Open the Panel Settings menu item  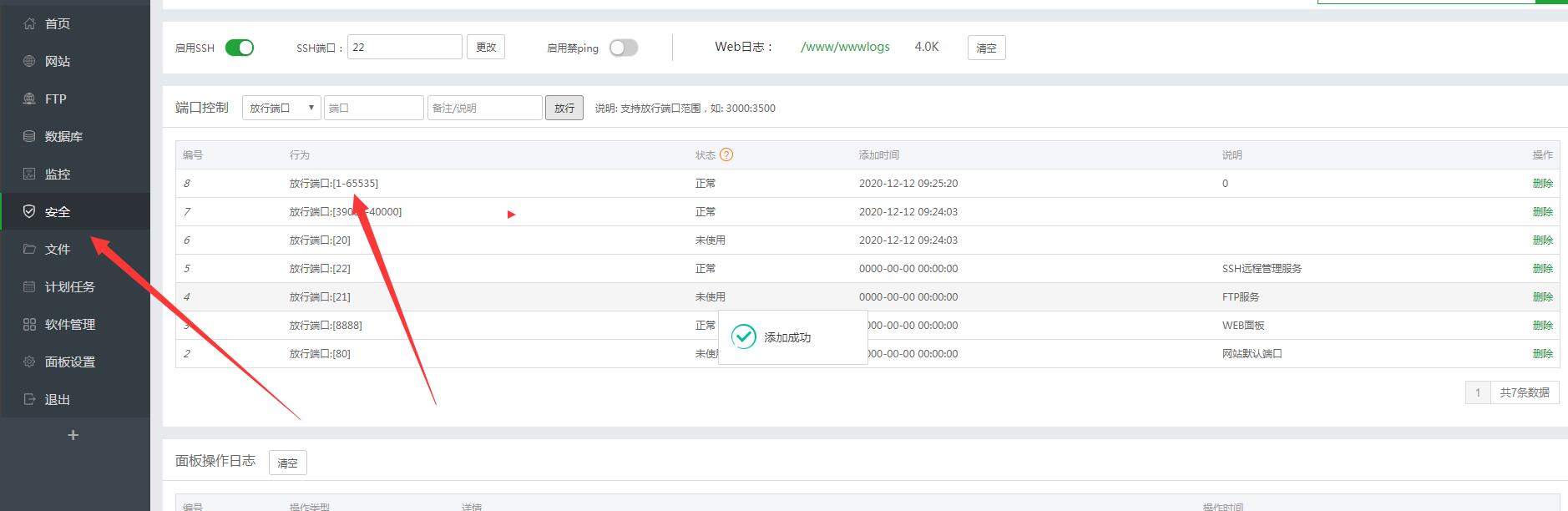point(69,362)
